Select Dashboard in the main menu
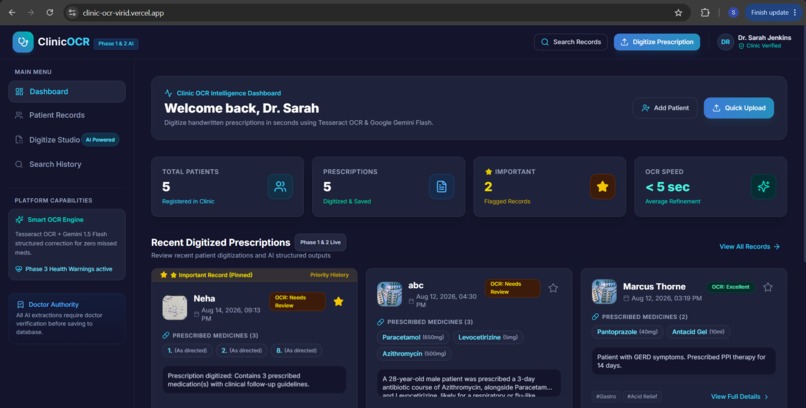806x408 pixels. click(67, 91)
